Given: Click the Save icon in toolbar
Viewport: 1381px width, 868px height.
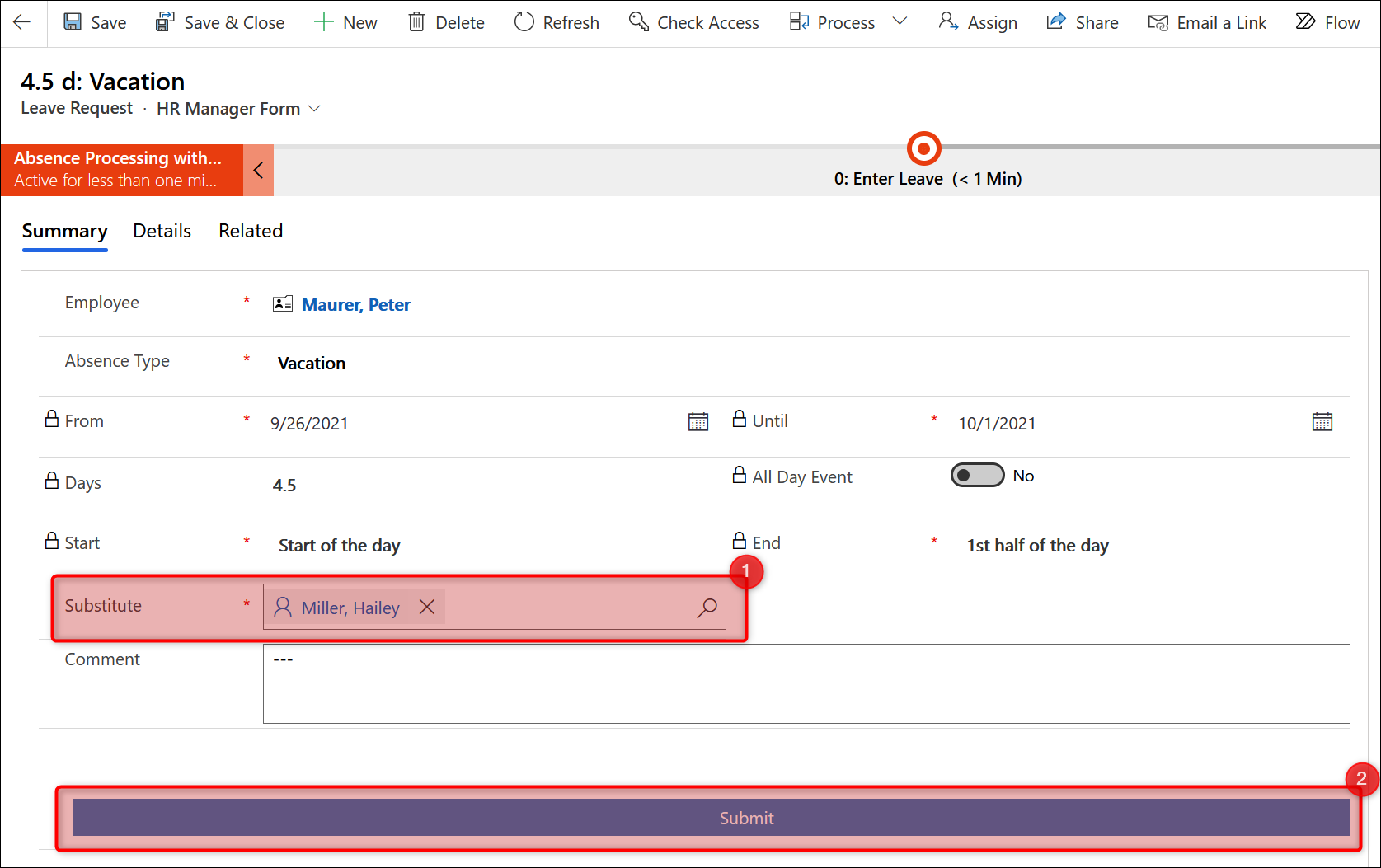Looking at the screenshot, I should point(73,22).
